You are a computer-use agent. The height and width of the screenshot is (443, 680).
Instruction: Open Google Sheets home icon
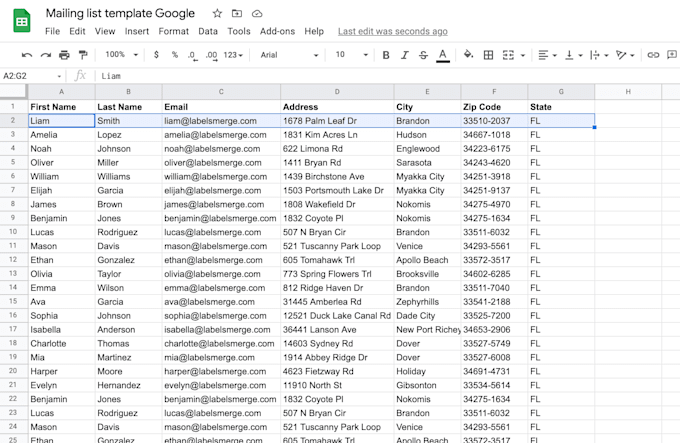[x=22, y=21]
